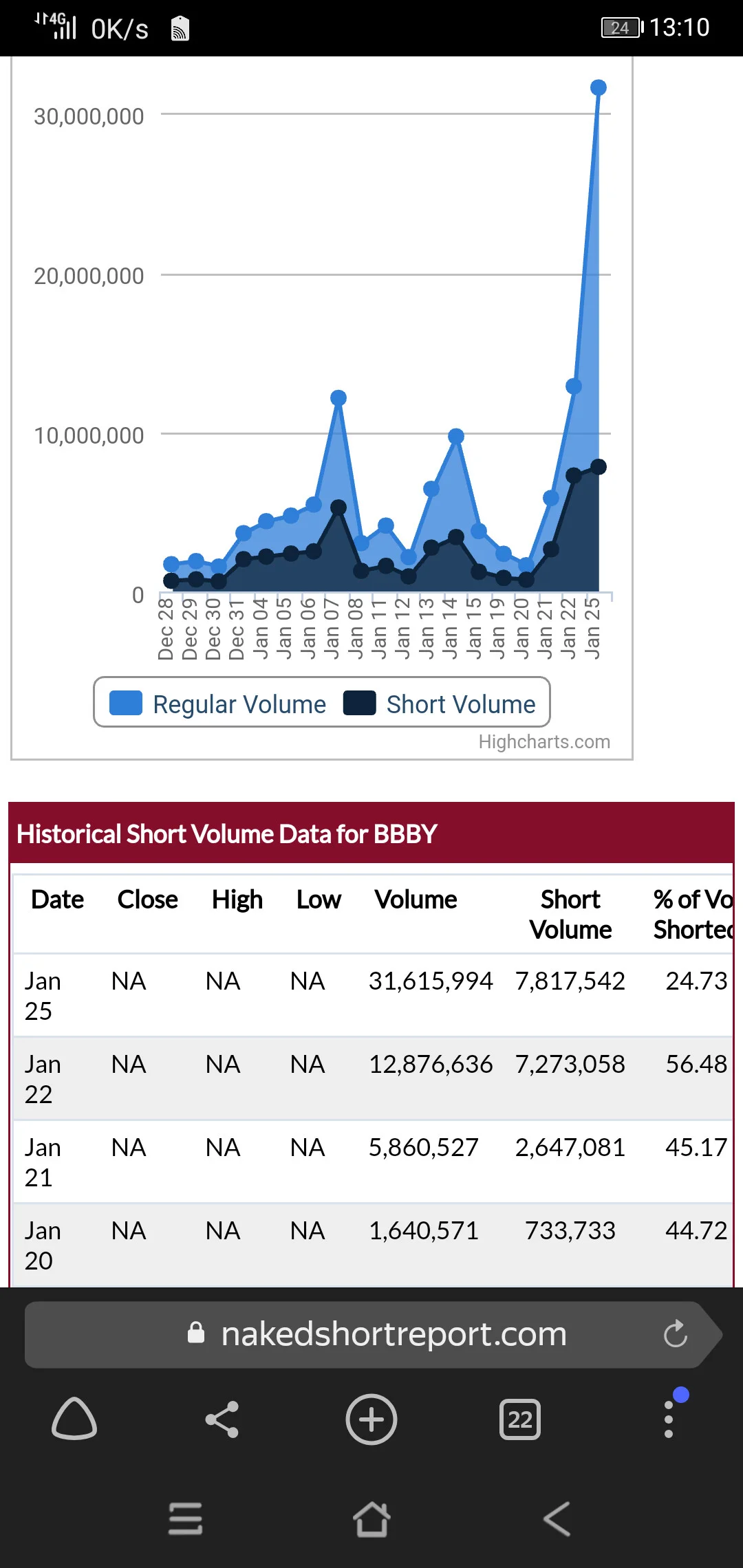Open the browser home drop icon
The image size is (743, 1568).
pyautogui.click(x=74, y=1418)
